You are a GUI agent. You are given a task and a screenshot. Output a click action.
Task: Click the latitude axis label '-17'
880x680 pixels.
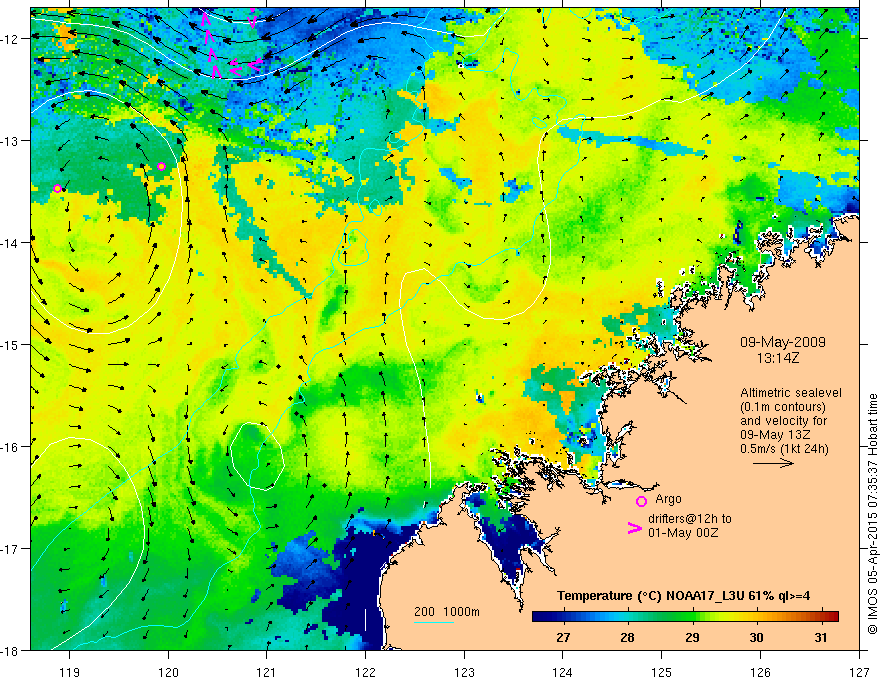click(11, 548)
